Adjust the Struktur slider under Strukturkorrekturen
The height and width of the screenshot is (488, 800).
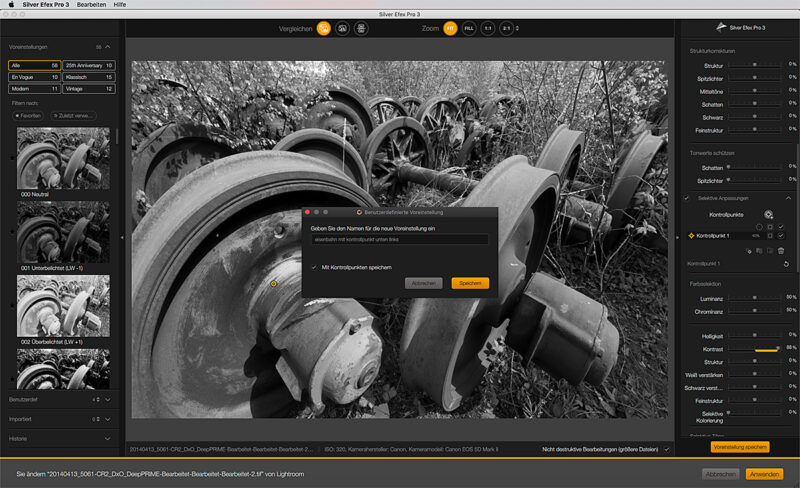[x=755, y=65]
